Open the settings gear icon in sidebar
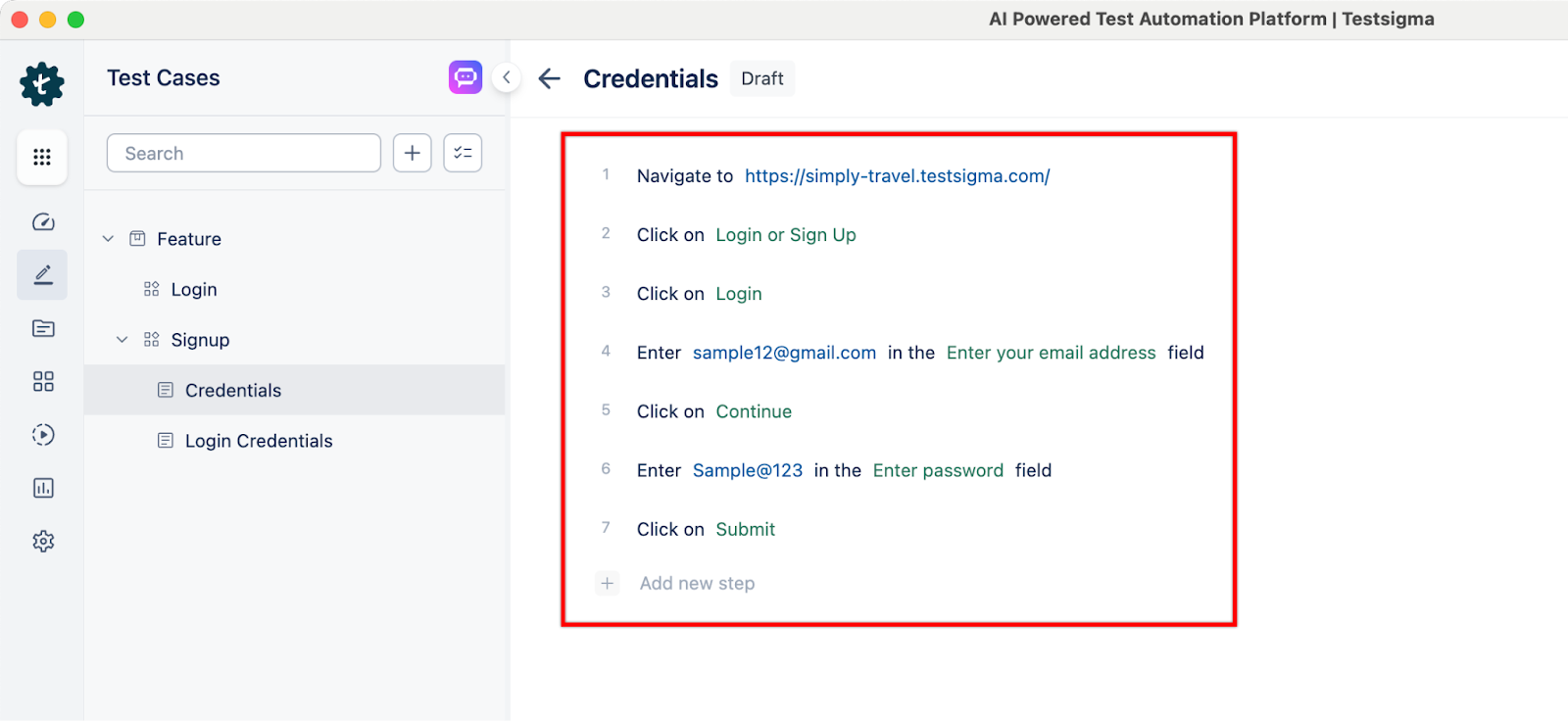 (x=43, y=541)
